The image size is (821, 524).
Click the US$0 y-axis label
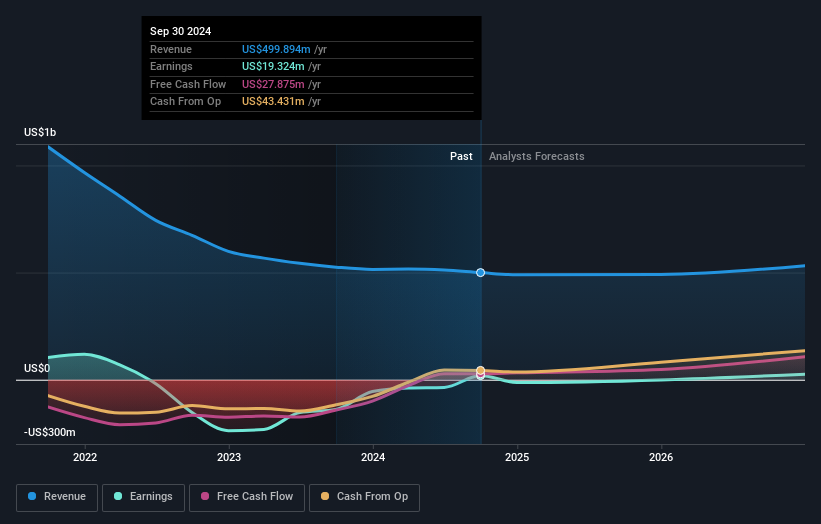point(37,368)
